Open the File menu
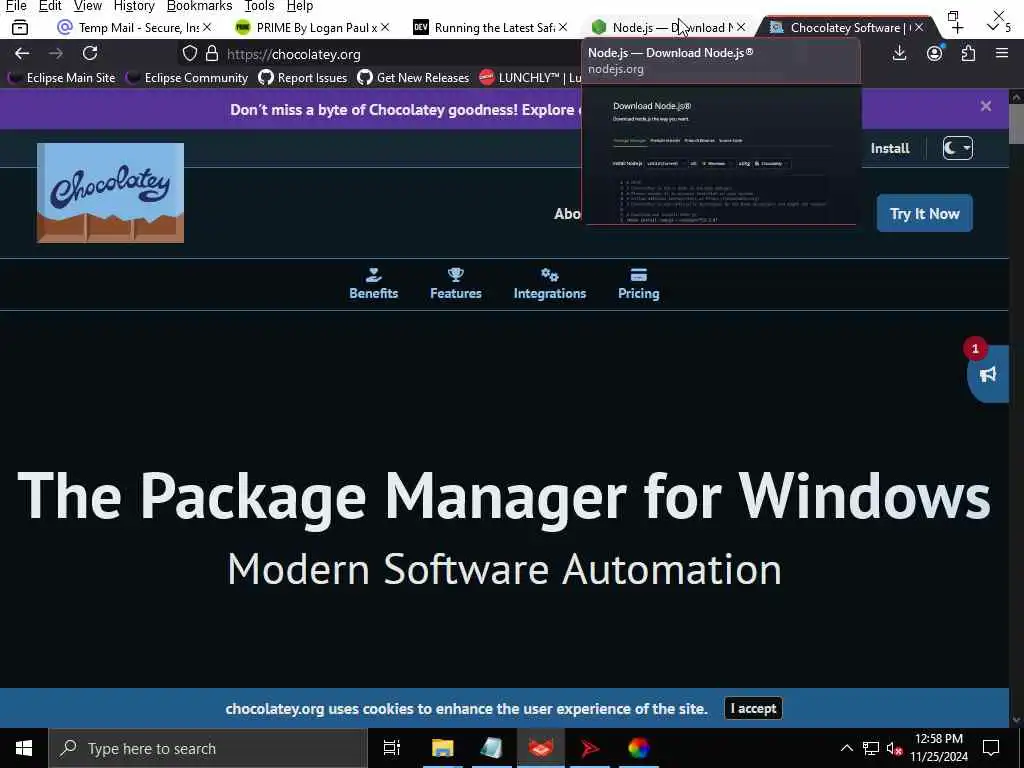Screen dimensions: 1024x768 (x=16, y=6)
